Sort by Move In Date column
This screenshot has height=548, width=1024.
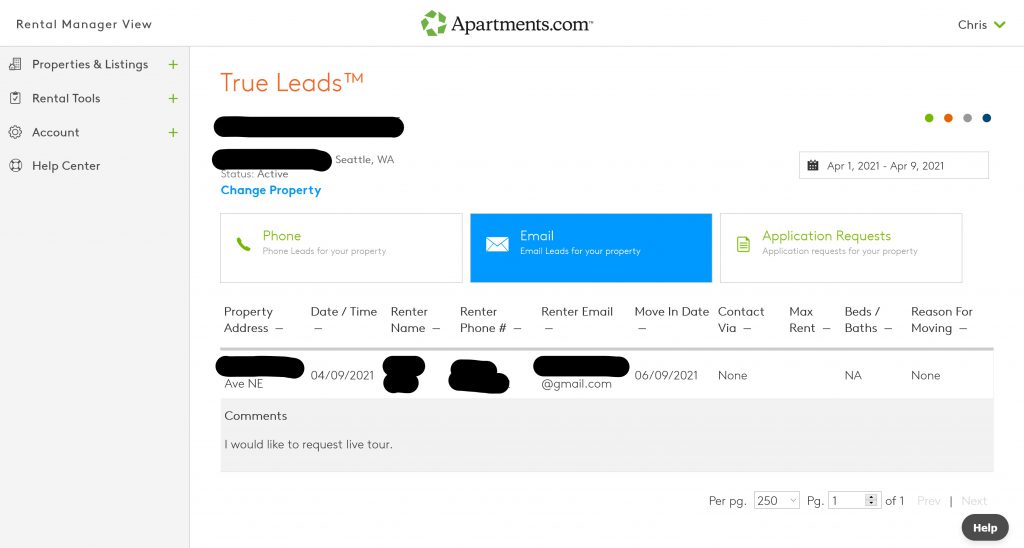coord(671,319)
